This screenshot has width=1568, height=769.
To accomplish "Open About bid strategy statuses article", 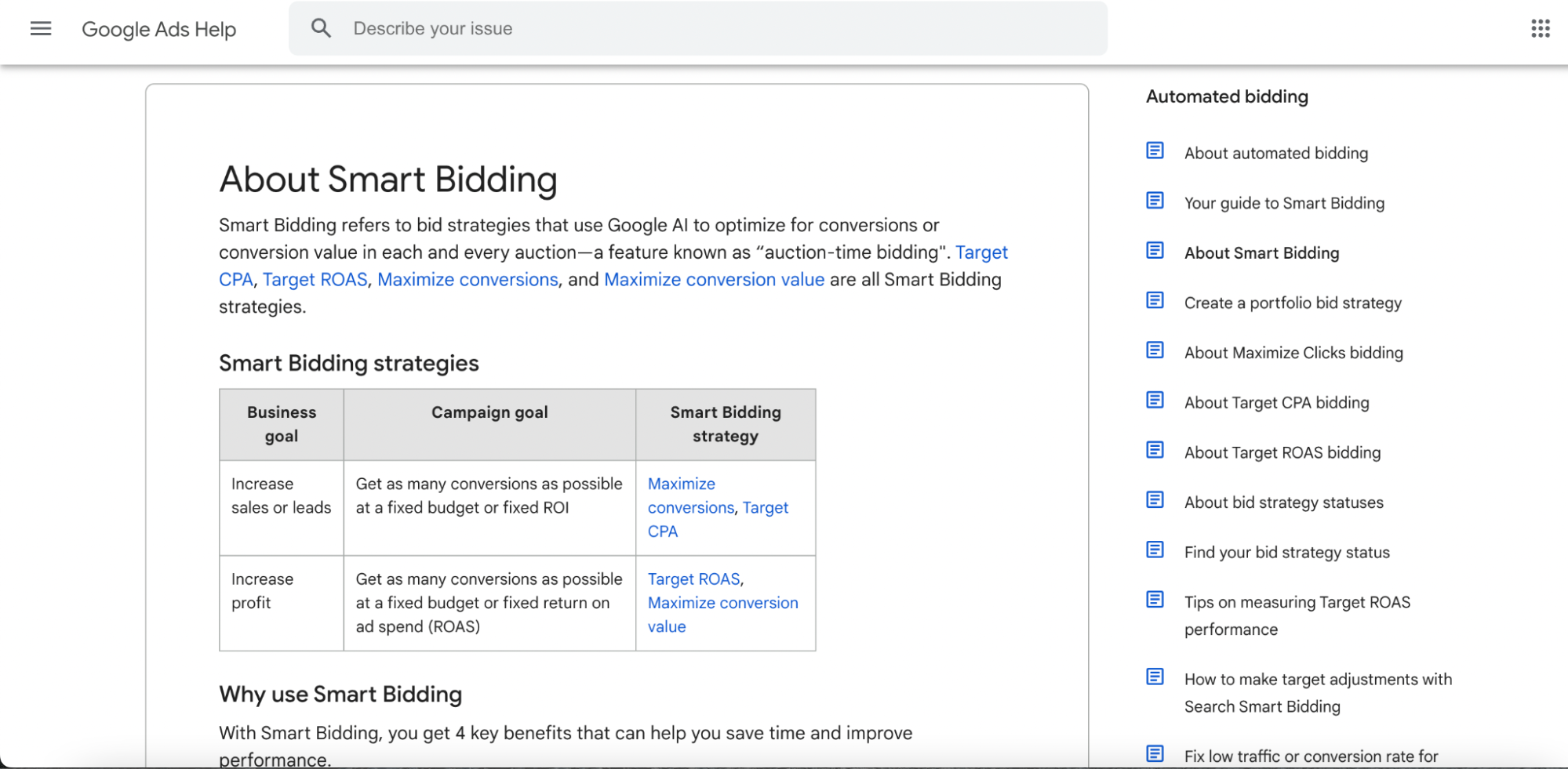I will [x=1284, y=502].
